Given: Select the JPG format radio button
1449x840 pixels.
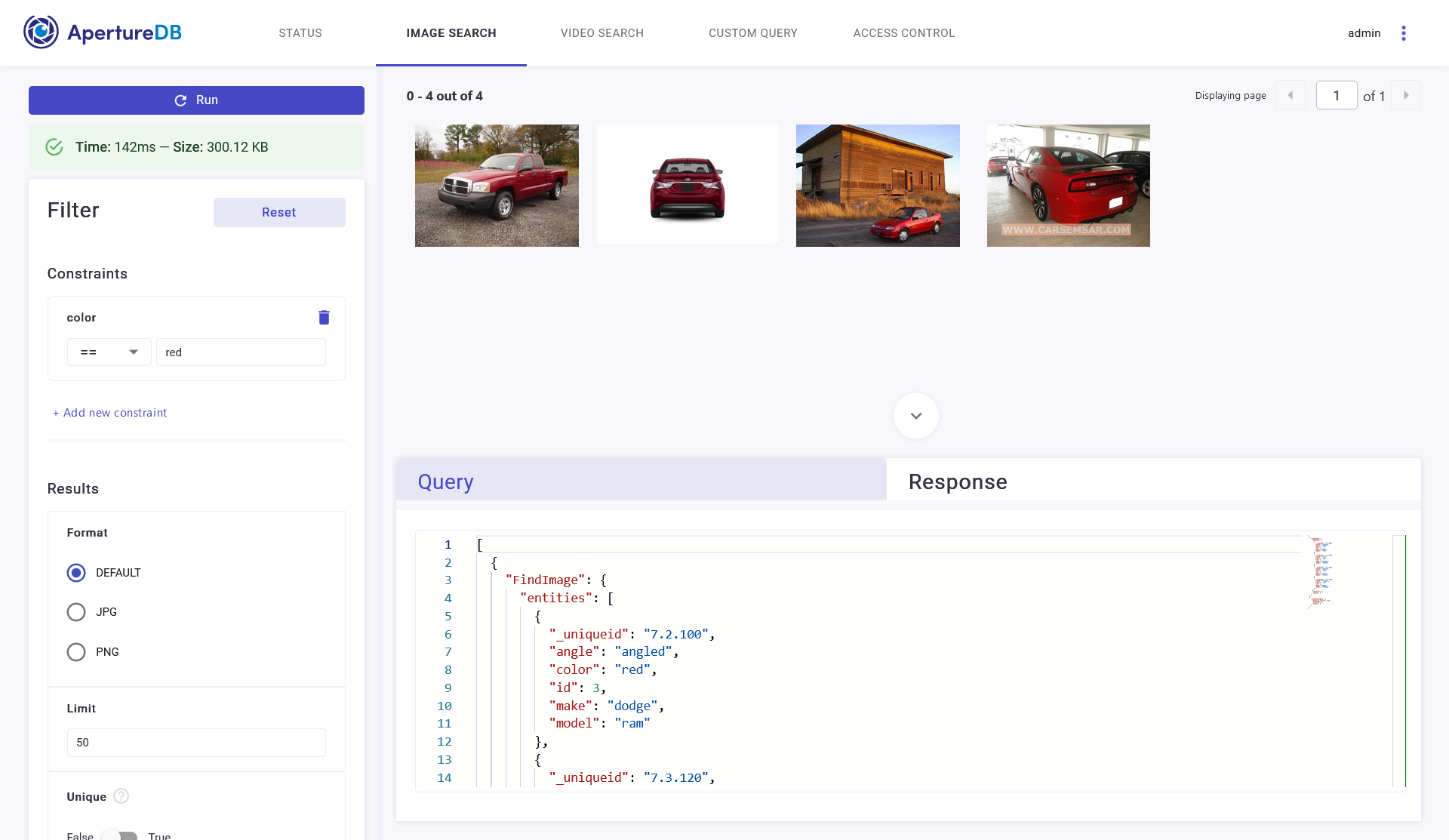Looking at the screenshot, I should click(x=76, y=612).
